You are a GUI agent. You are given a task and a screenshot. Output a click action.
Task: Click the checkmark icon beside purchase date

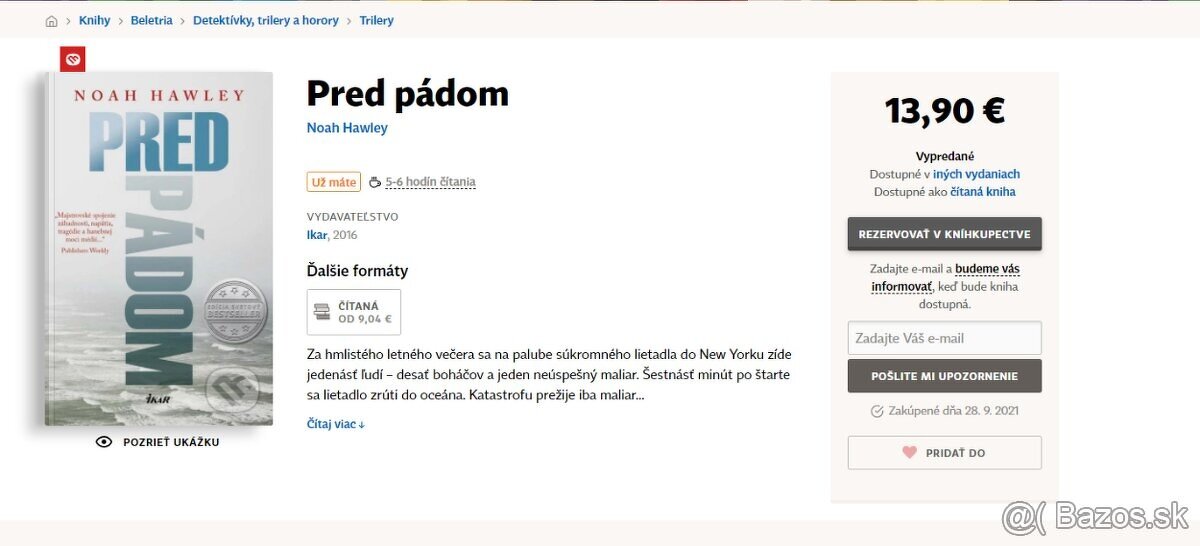point(877,411)
